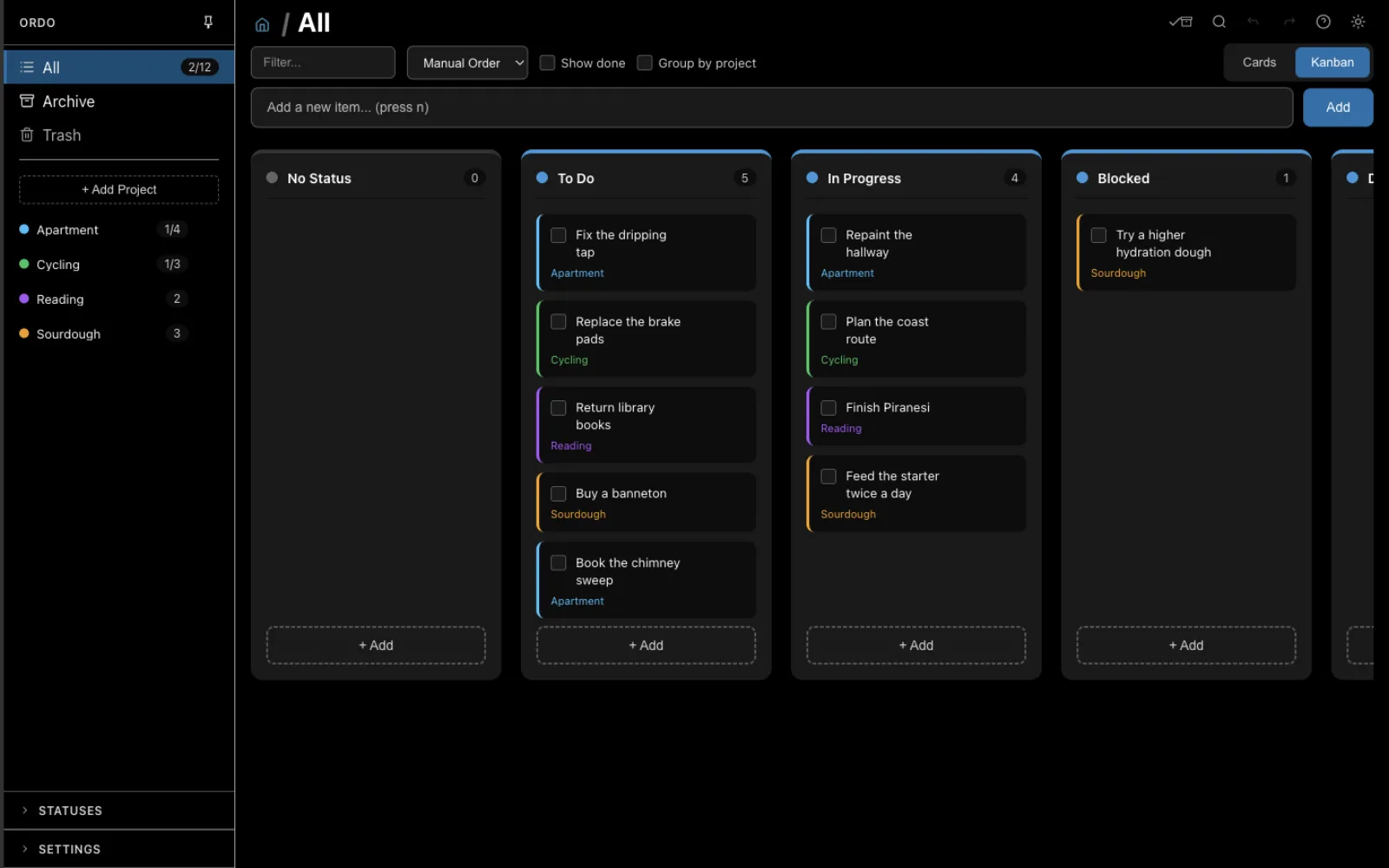Focus the Add a new item field
The height and width of the screenshot is (868, 1389).
772,107
